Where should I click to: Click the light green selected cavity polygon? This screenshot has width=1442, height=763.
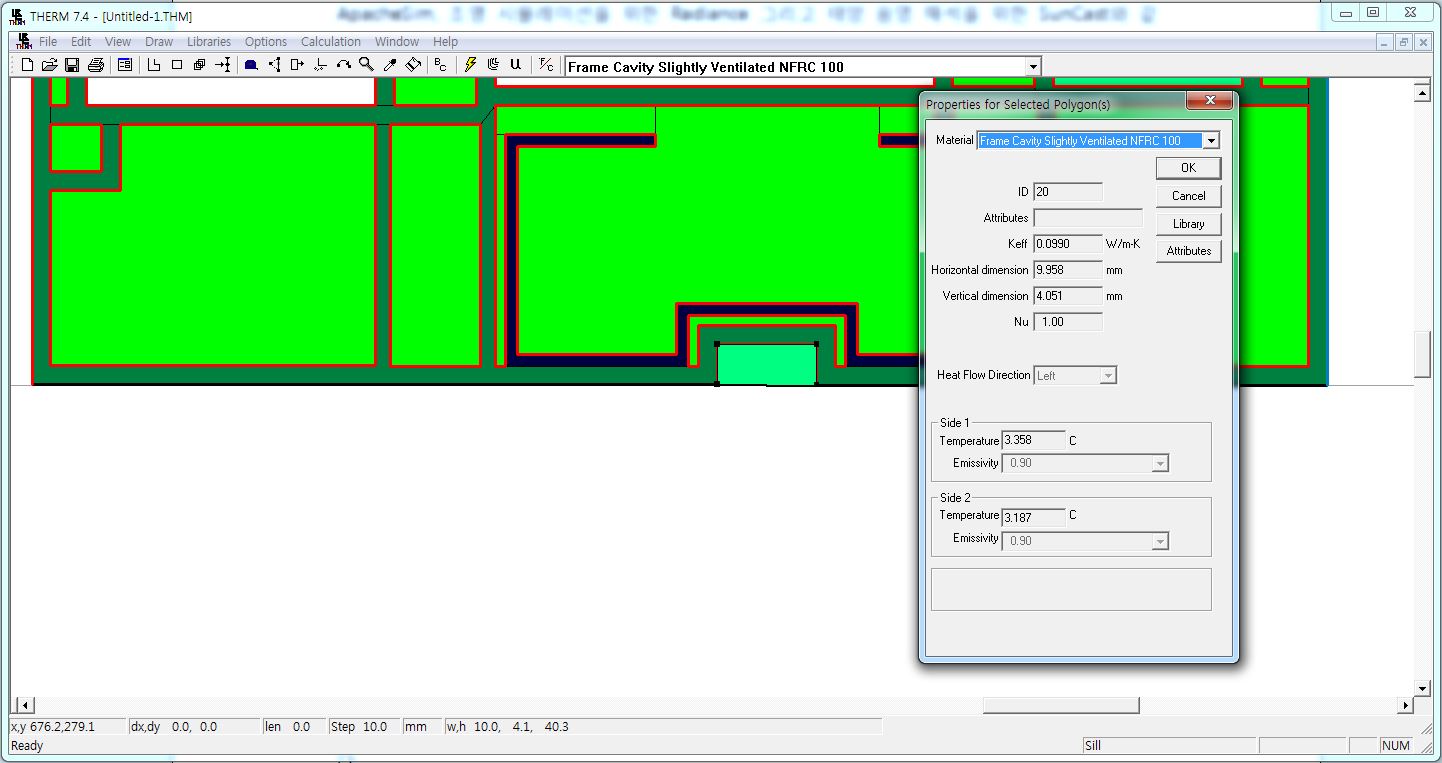pyautogui.click(x=766, y=364)
